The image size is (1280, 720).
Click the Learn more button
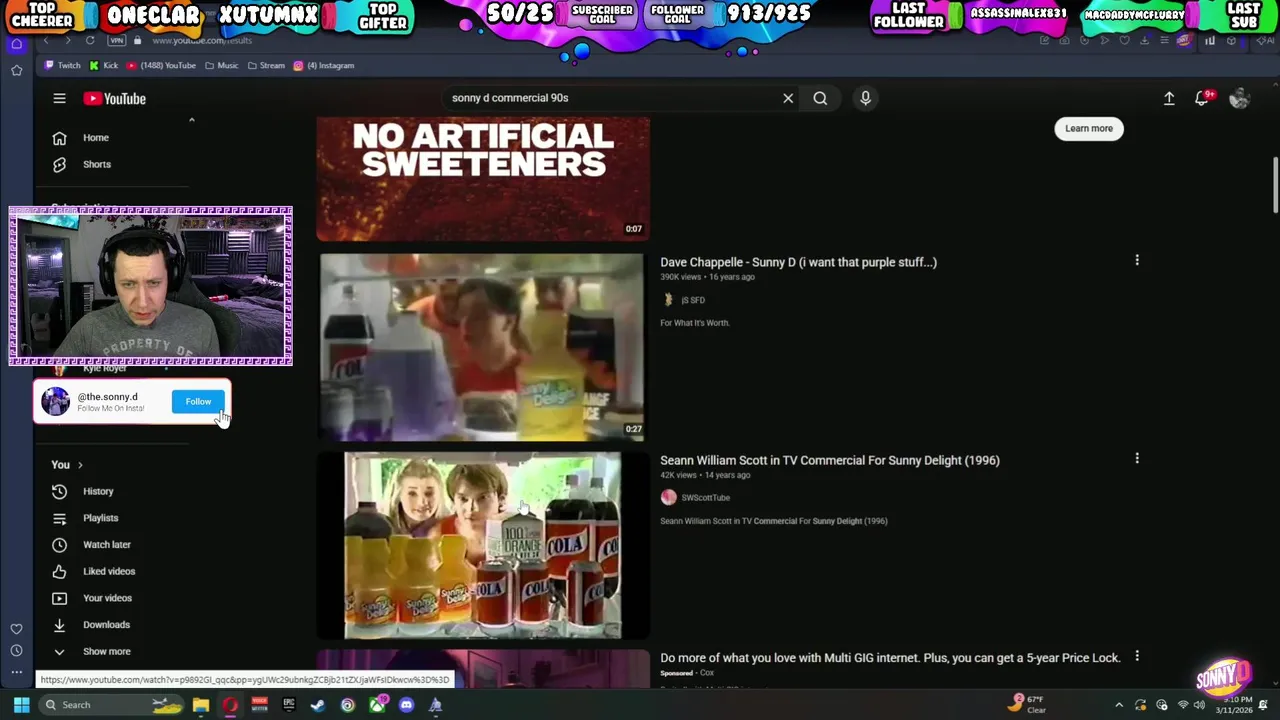coord(1089,128)
